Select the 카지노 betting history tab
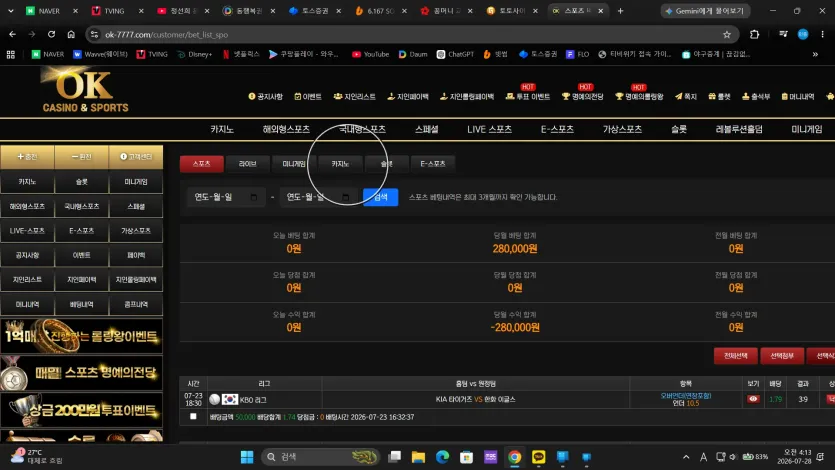This screenshot has height=470, width=835. point(340,164)
